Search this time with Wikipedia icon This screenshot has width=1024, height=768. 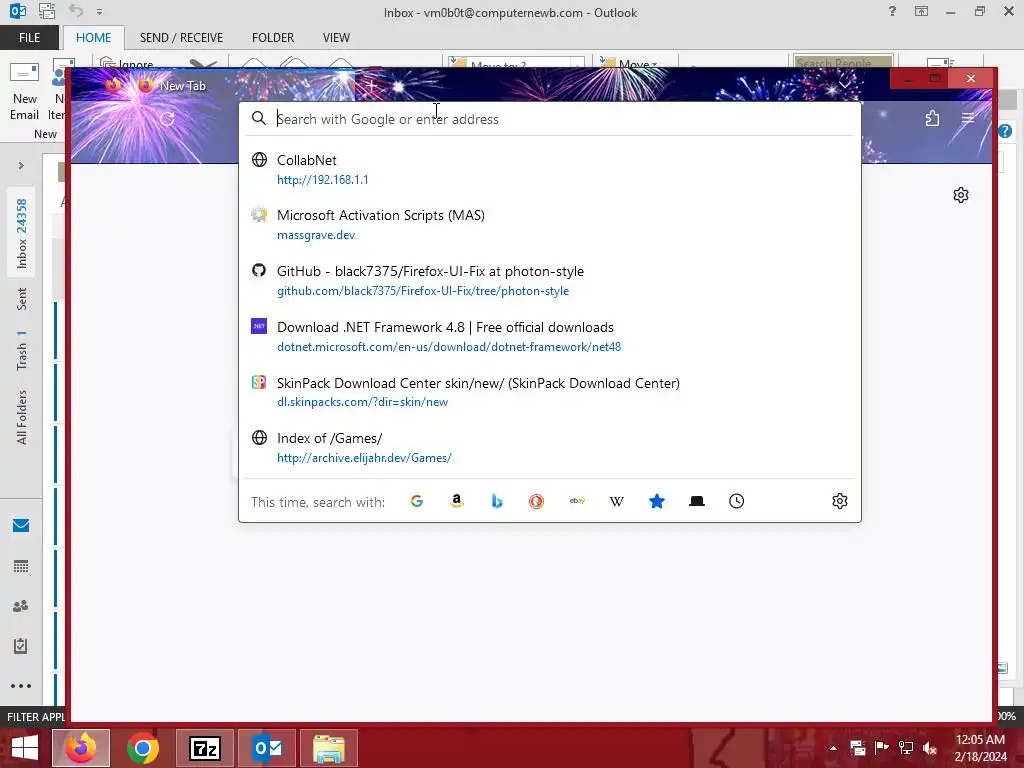click(616, 501)
